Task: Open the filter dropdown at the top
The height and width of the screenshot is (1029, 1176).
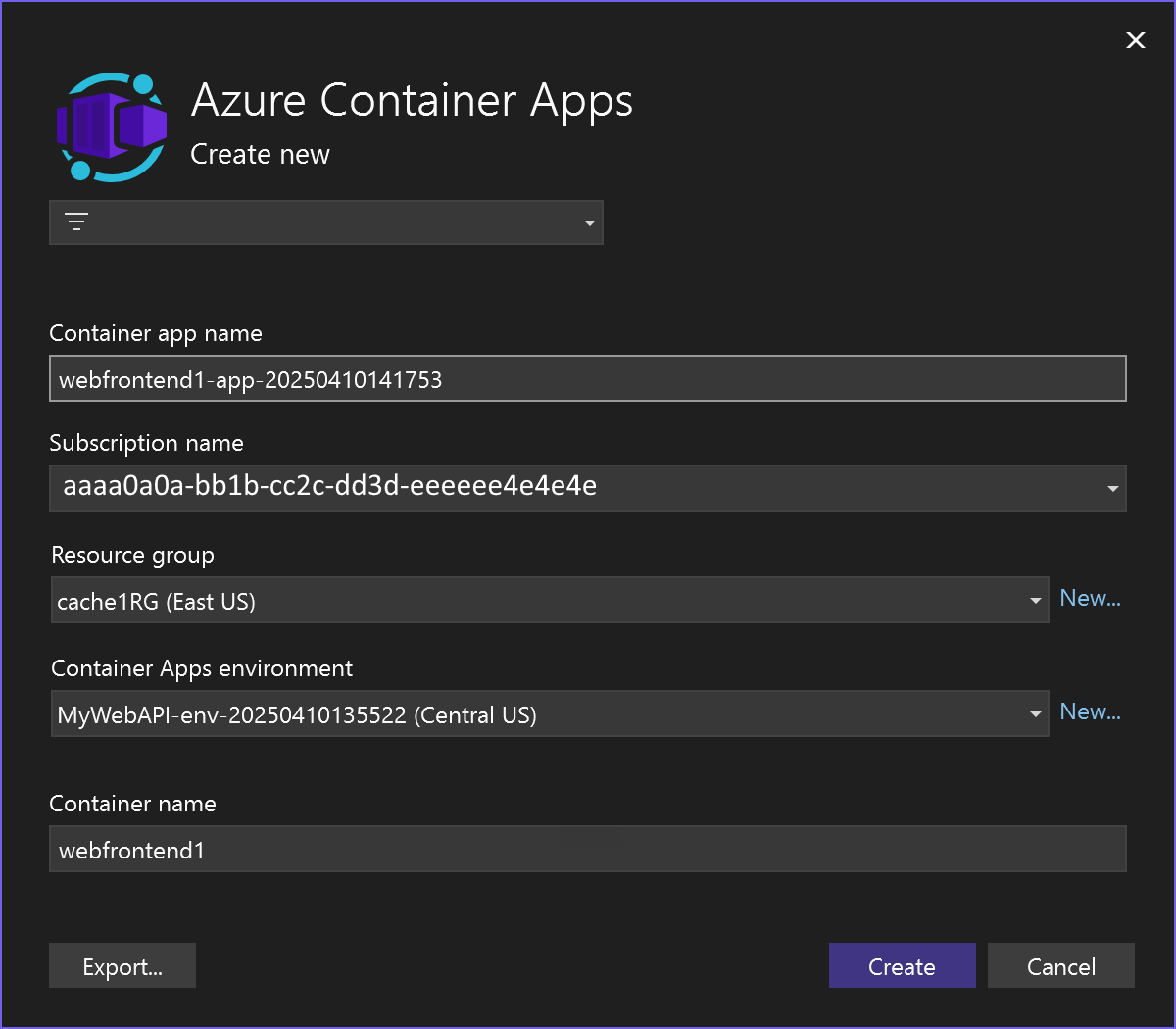Action: click(x=590, y=222)
